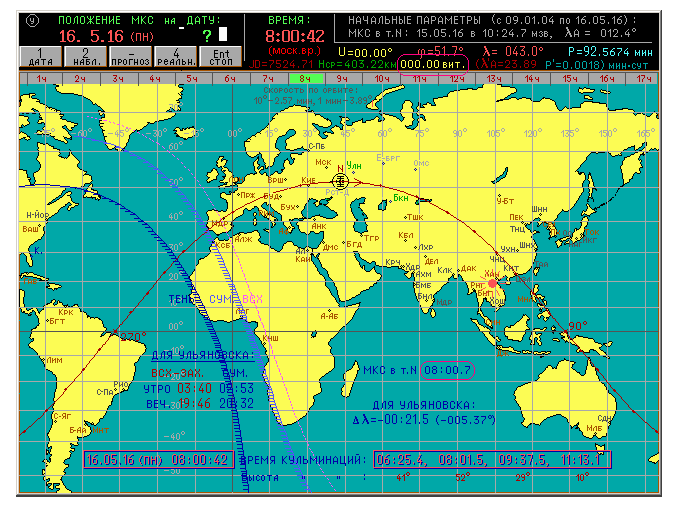Click the 'JD=7524.71' Julian date value
The height and width of the screenshot is (510, 679).
click(x=281, y=65)
